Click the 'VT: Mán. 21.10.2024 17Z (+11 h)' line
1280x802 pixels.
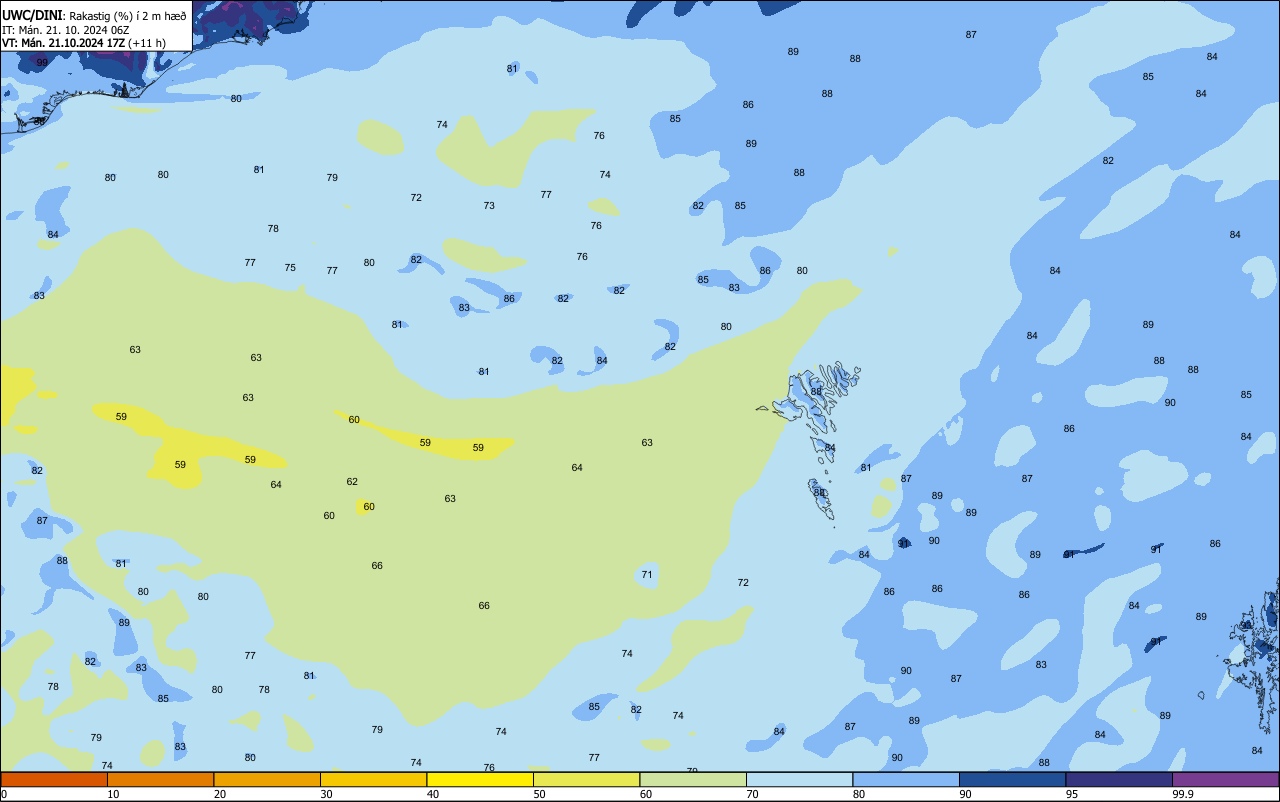tap(83, 43)
